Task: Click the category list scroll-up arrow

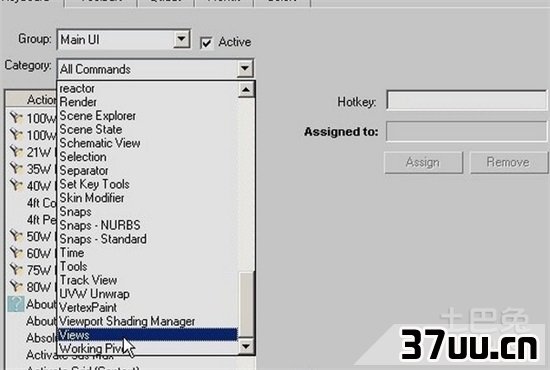Action: coord(246,90)
